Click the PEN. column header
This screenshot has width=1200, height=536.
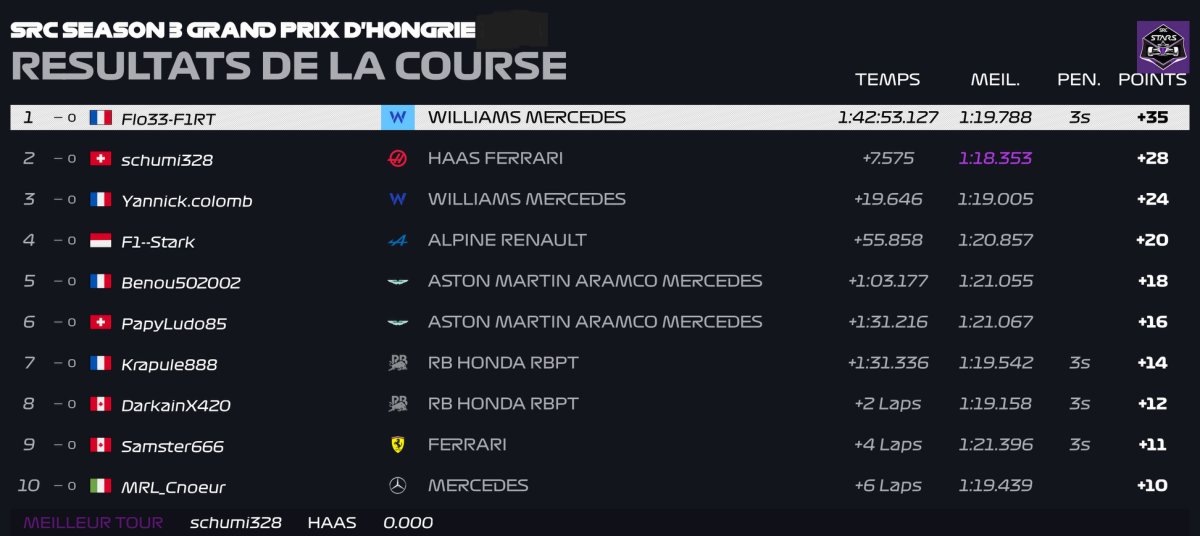tap(1078, 80)
